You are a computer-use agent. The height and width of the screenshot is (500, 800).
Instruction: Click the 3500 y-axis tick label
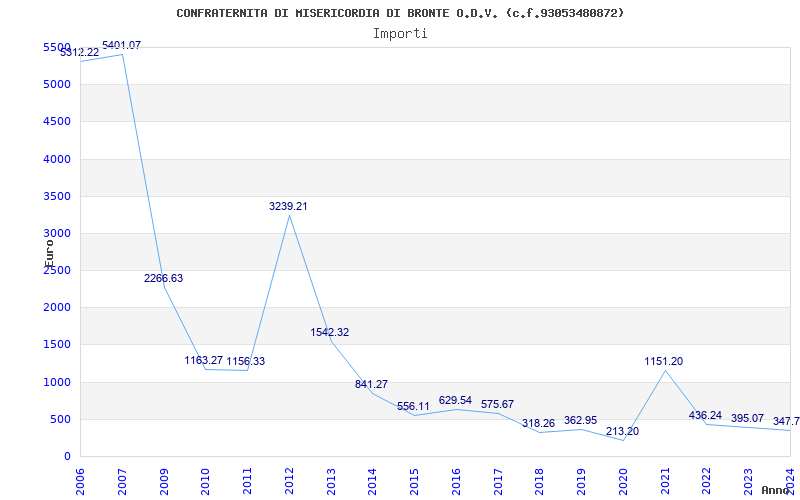(x=57, y=196)
